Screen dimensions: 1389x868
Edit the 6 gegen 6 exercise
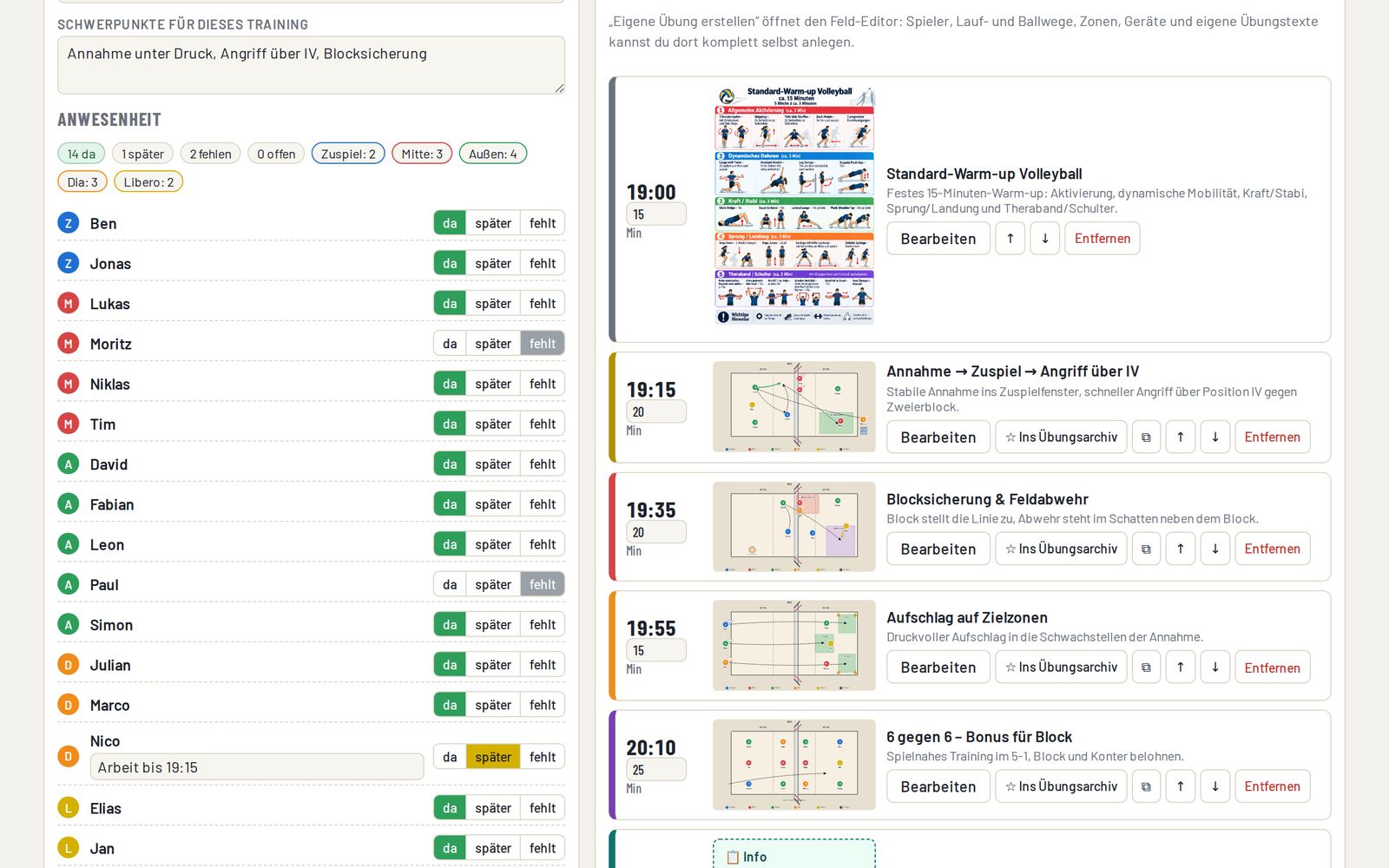coord(938,786)
